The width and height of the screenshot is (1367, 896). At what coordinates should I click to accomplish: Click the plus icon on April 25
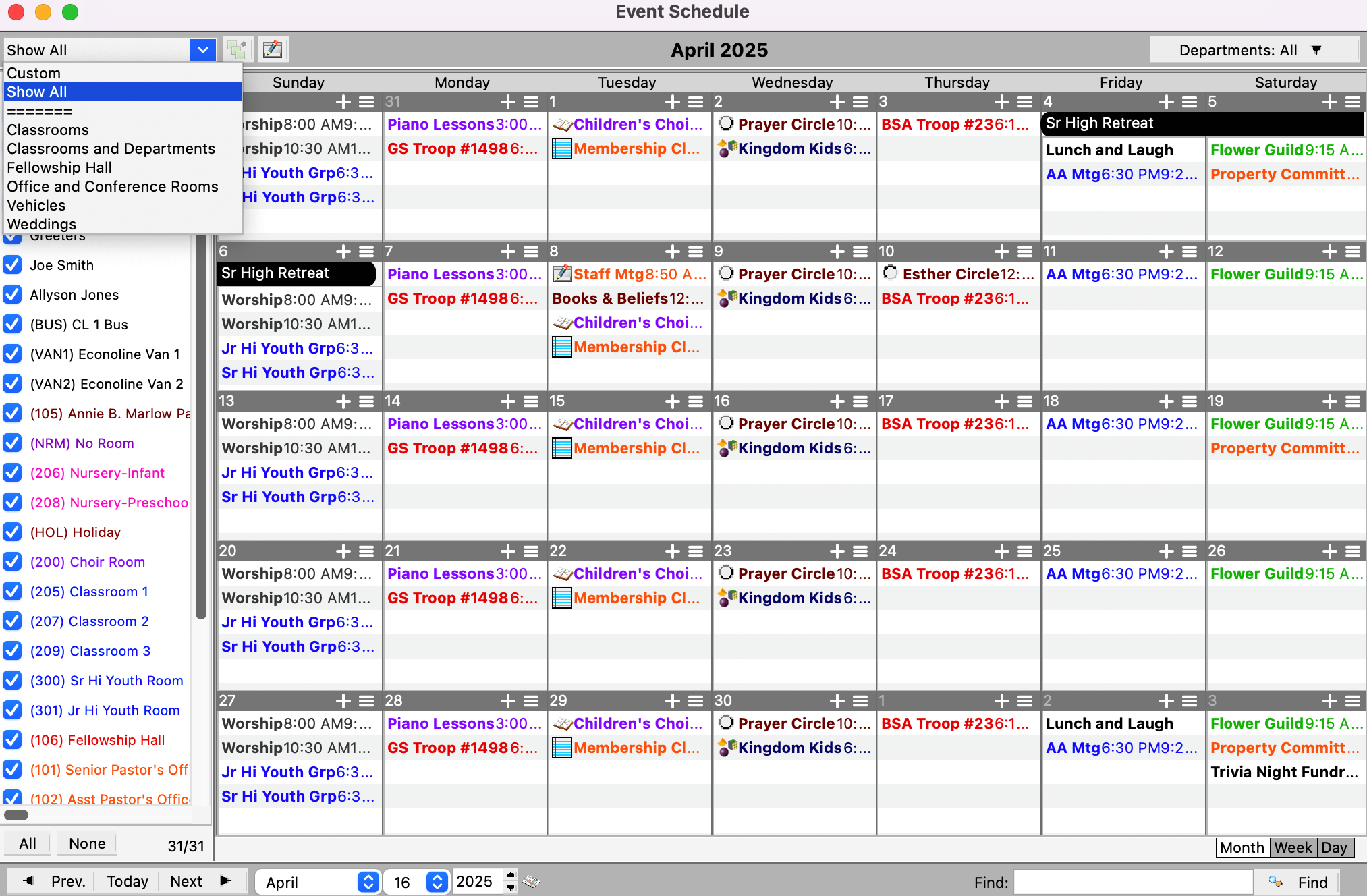pos(1166,551)
